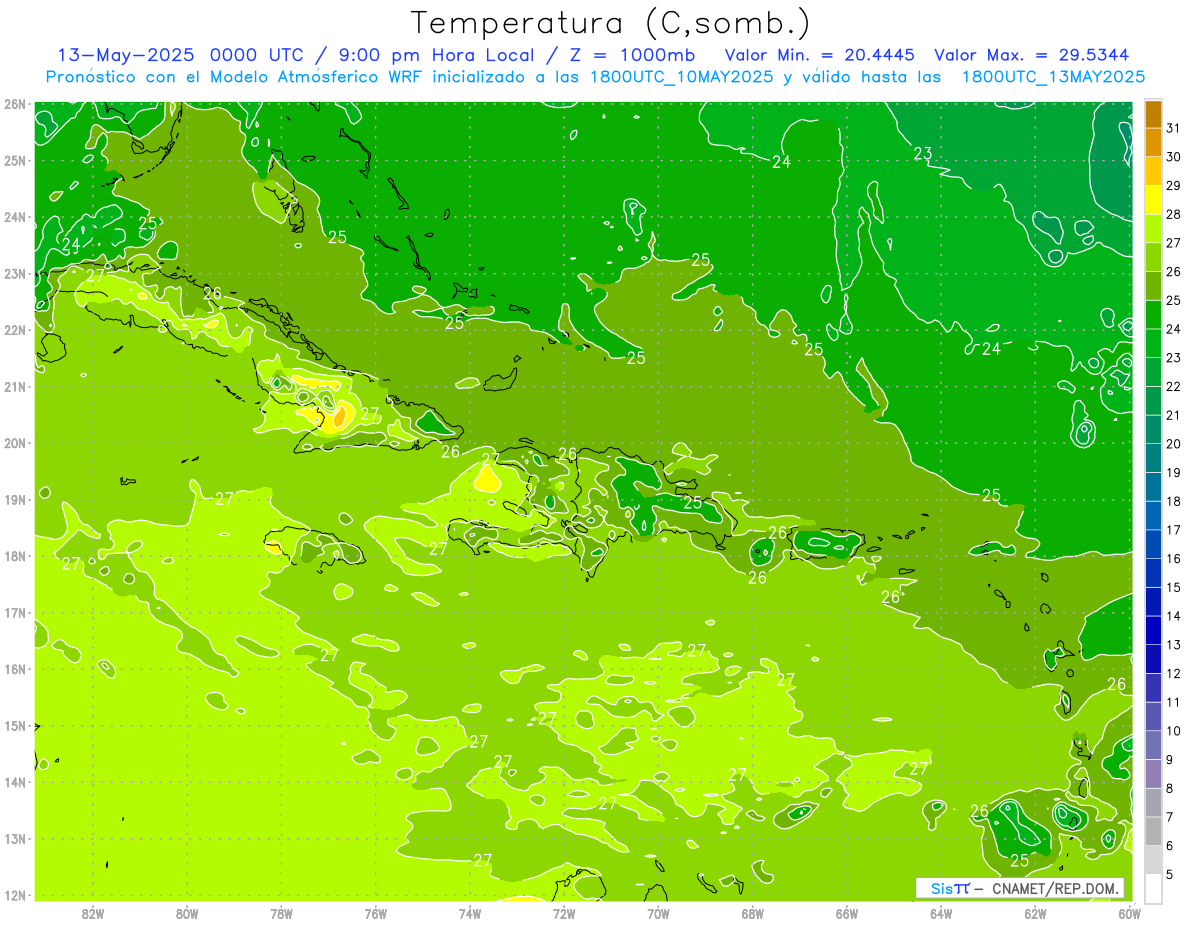Click the latitude axis label 23N
Viewport: 1200px width, 927px height.
click(14, 274)
